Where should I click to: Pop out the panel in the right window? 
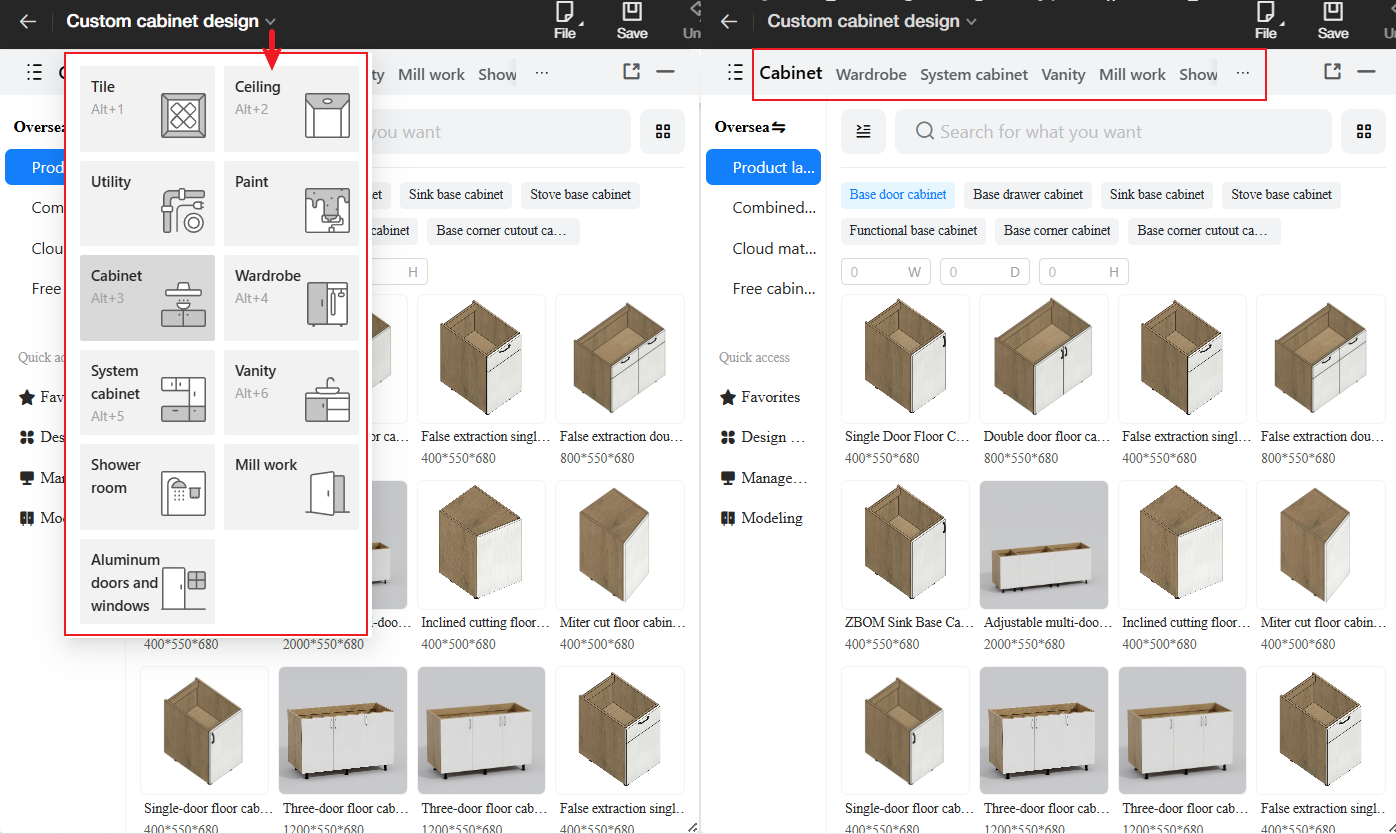[1332, 72]
